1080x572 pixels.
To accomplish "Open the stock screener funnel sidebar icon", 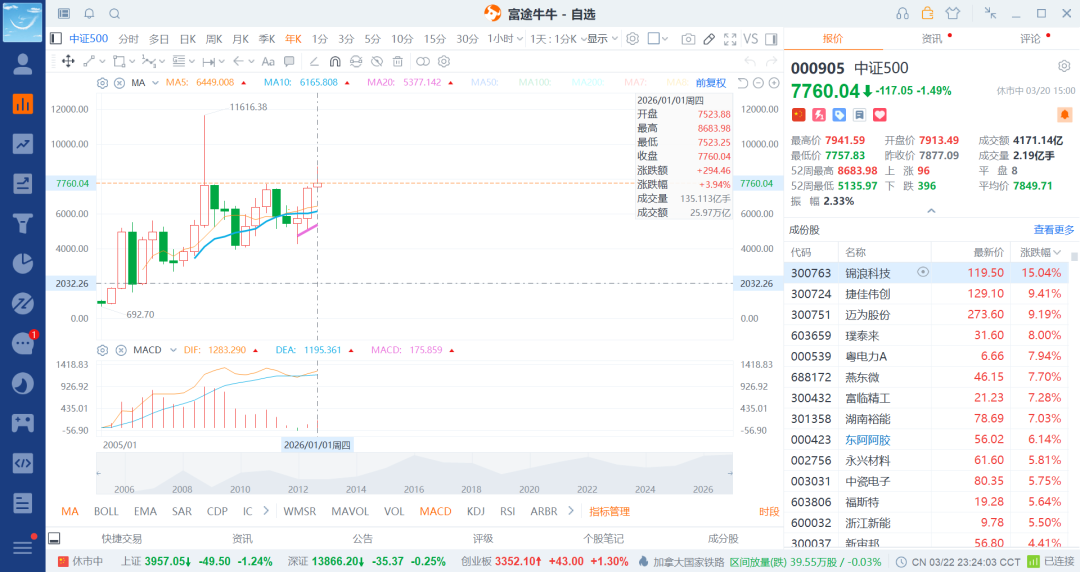I will pos(23,223).
